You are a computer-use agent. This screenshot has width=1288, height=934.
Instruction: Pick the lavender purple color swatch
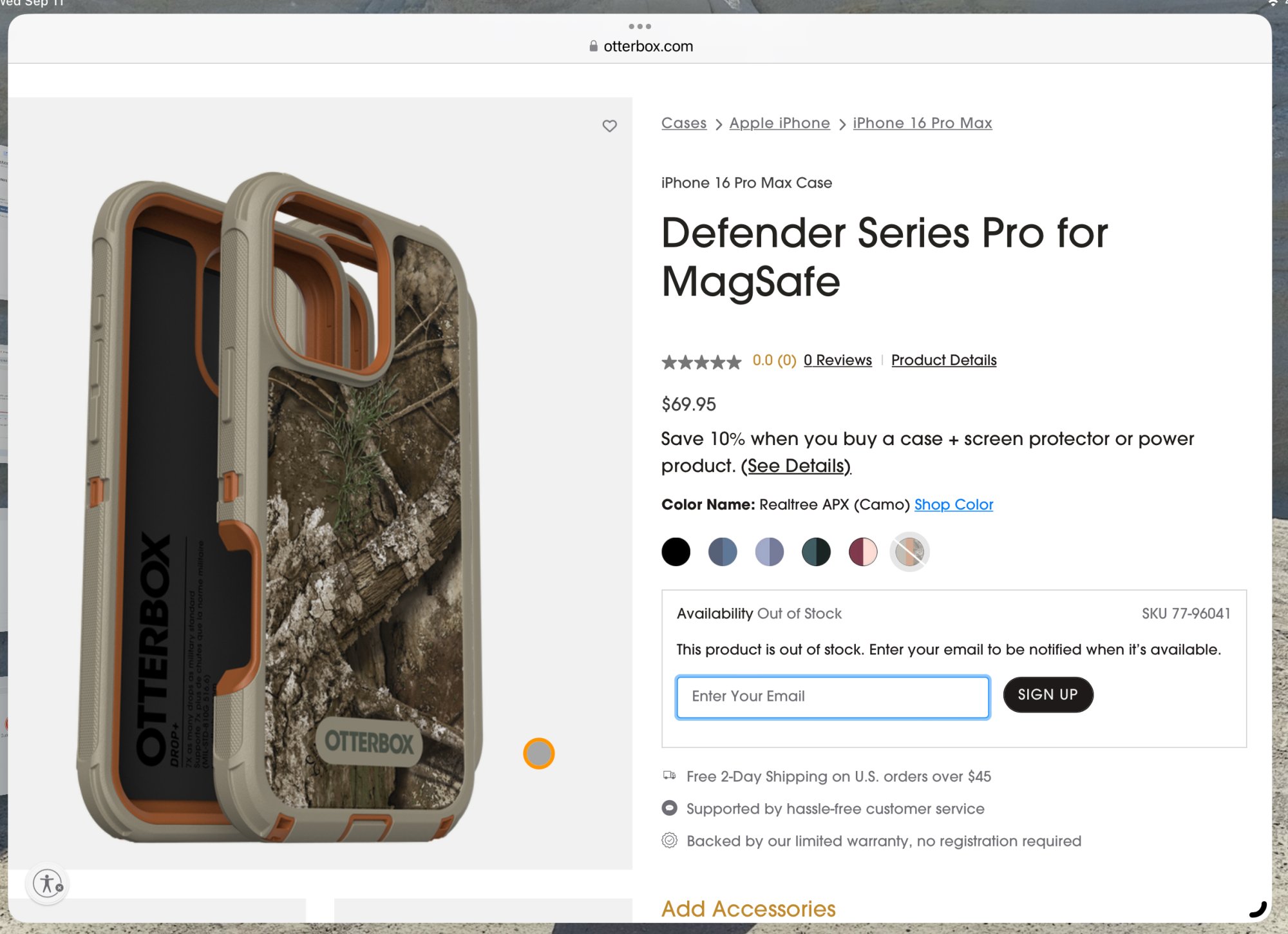[770, 552]
